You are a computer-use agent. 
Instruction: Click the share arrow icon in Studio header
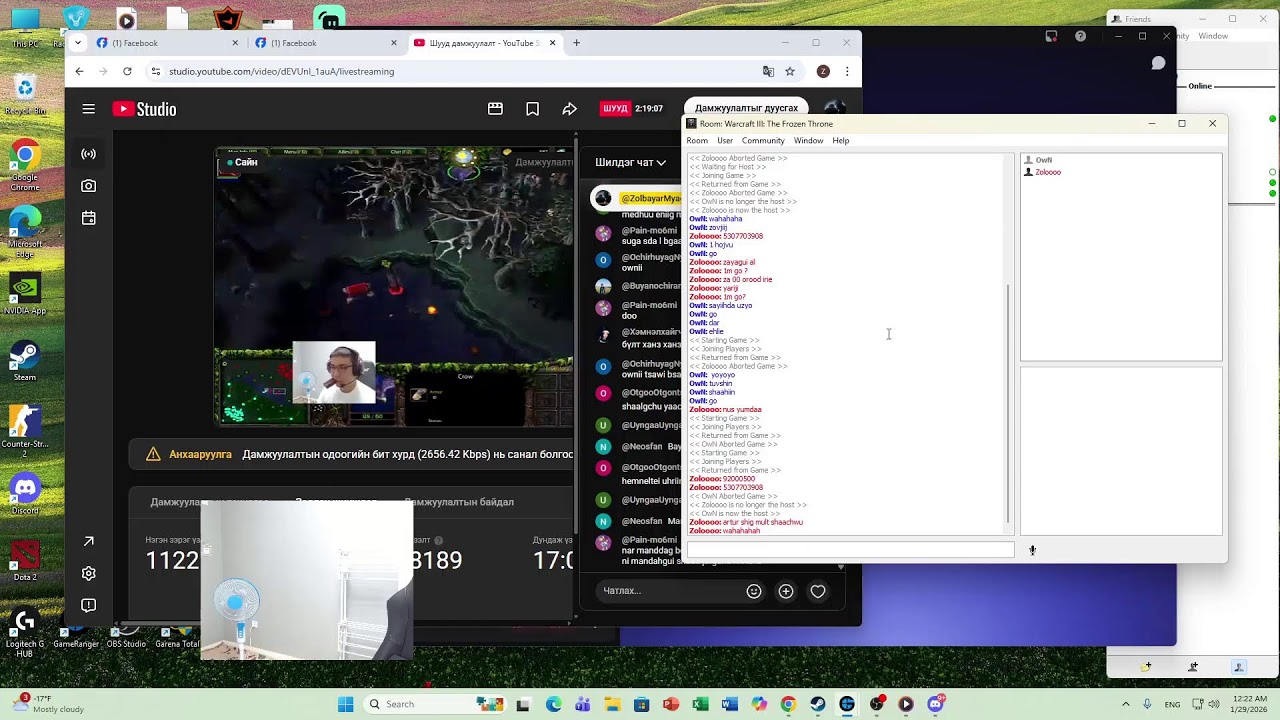[x=569, y=109]
